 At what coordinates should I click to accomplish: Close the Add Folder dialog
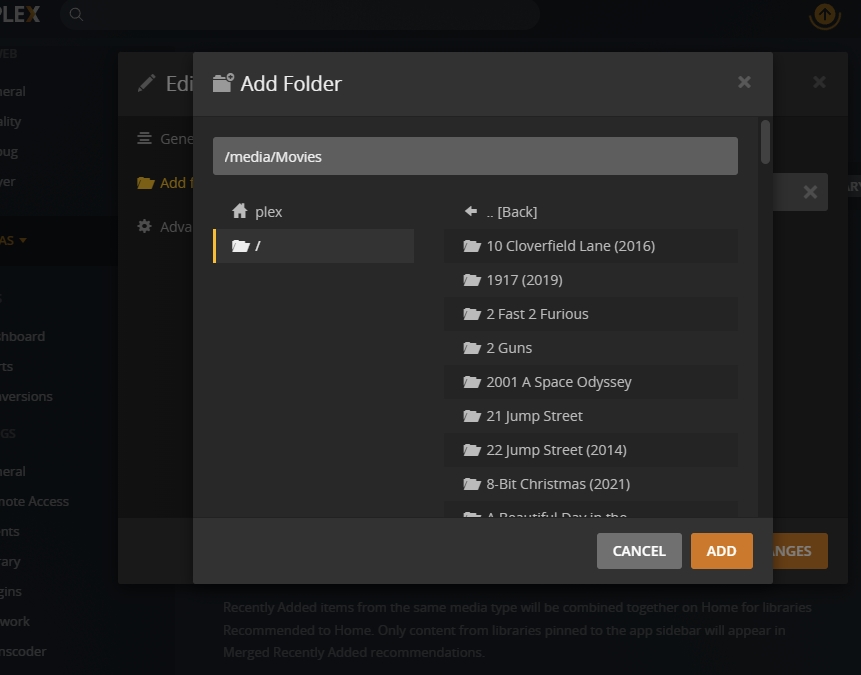click(x=744, y=82)
